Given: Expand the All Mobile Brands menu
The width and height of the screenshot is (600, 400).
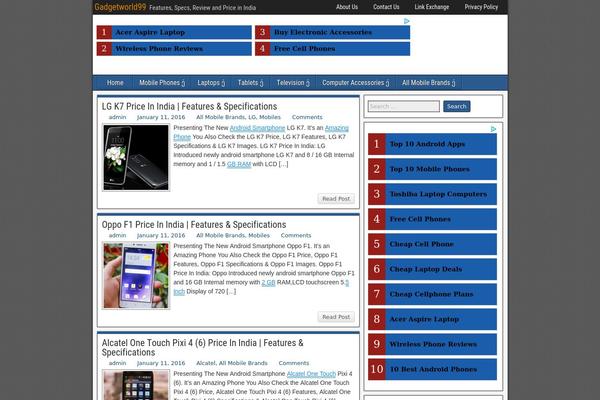Looking at the screenshot, I should (x=429, y=83).
